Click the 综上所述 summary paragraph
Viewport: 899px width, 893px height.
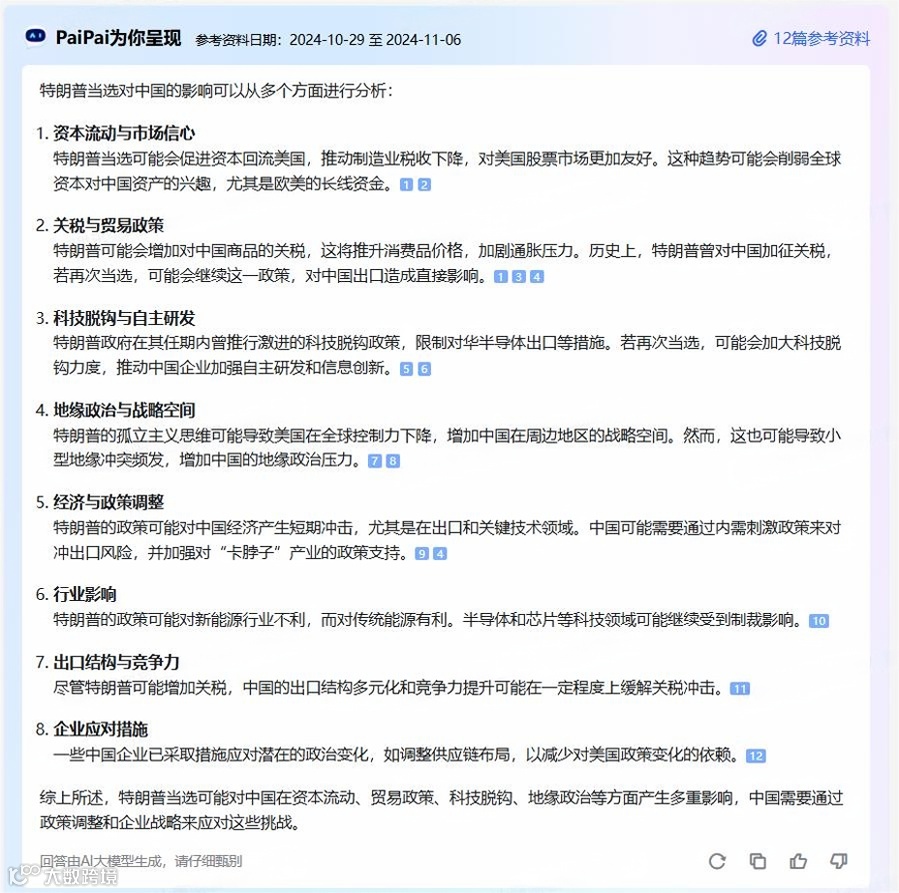(x=441, y=810)
